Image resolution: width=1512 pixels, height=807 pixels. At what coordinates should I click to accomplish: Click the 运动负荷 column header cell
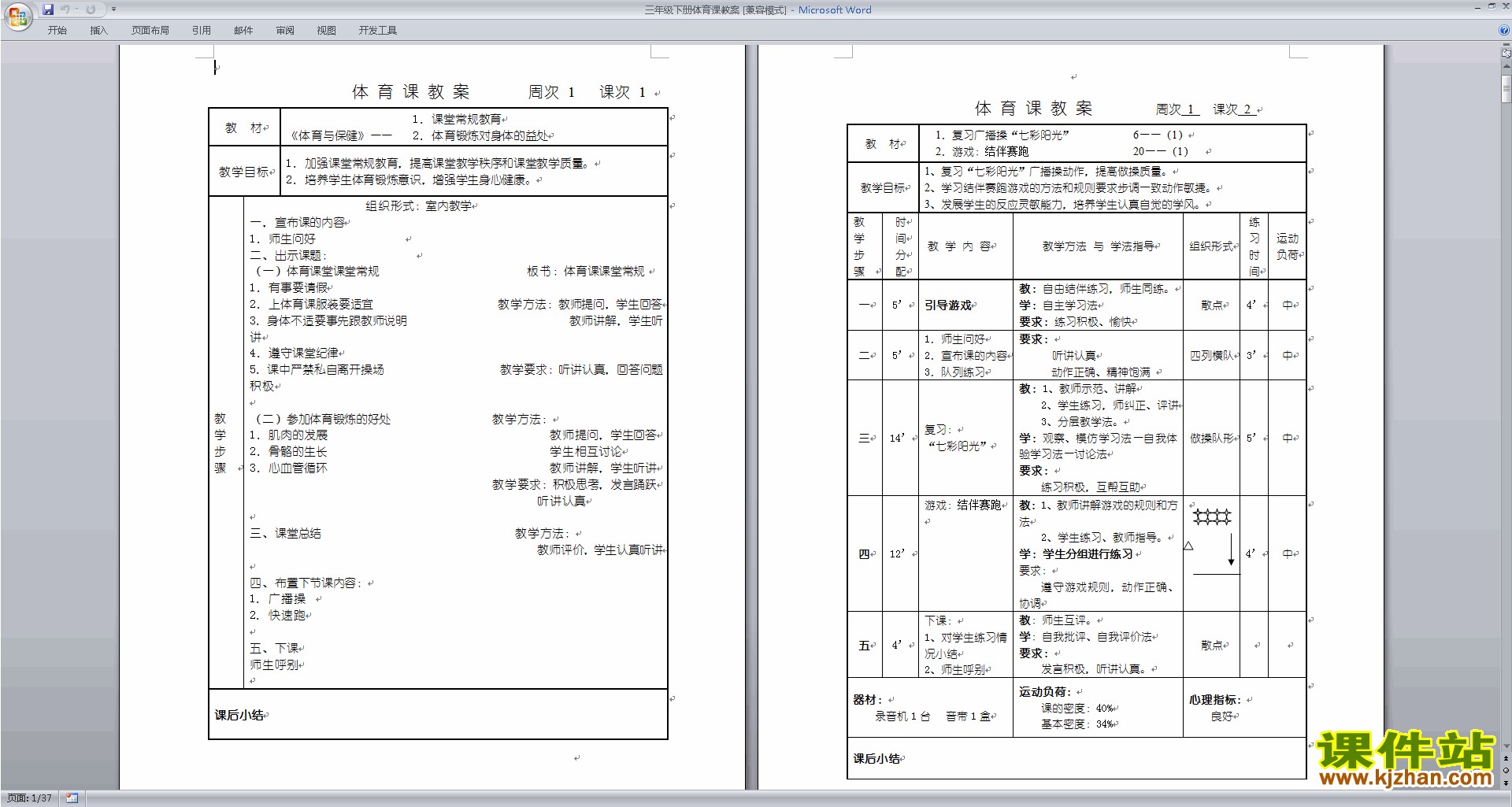[x=1288, y=246]
